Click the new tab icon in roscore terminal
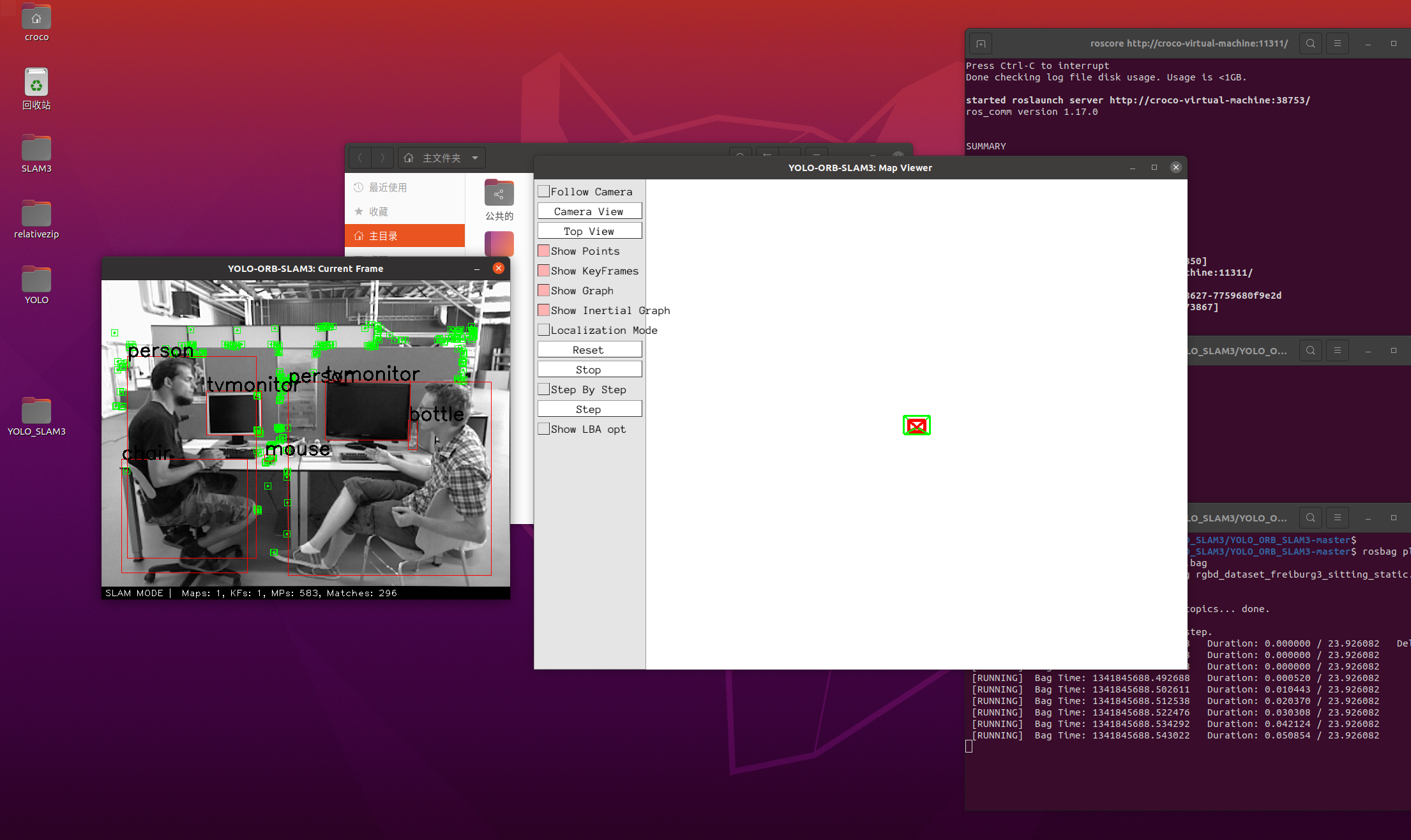The image size is (1411, 840). click(x=981, y=43)
